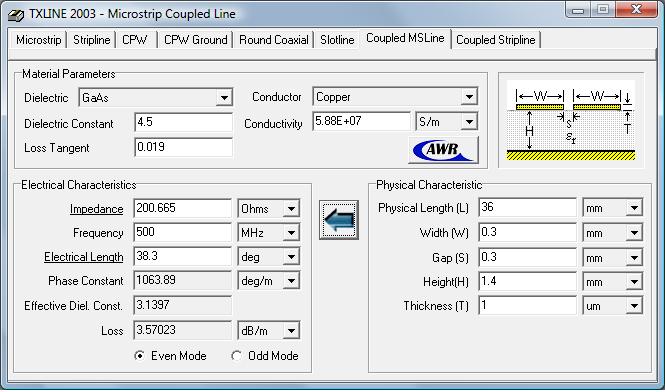The width and height of the screenshot is (665, 392).
Task: Switch to the Microstrip tab
Action: click(x=39, y=40)
